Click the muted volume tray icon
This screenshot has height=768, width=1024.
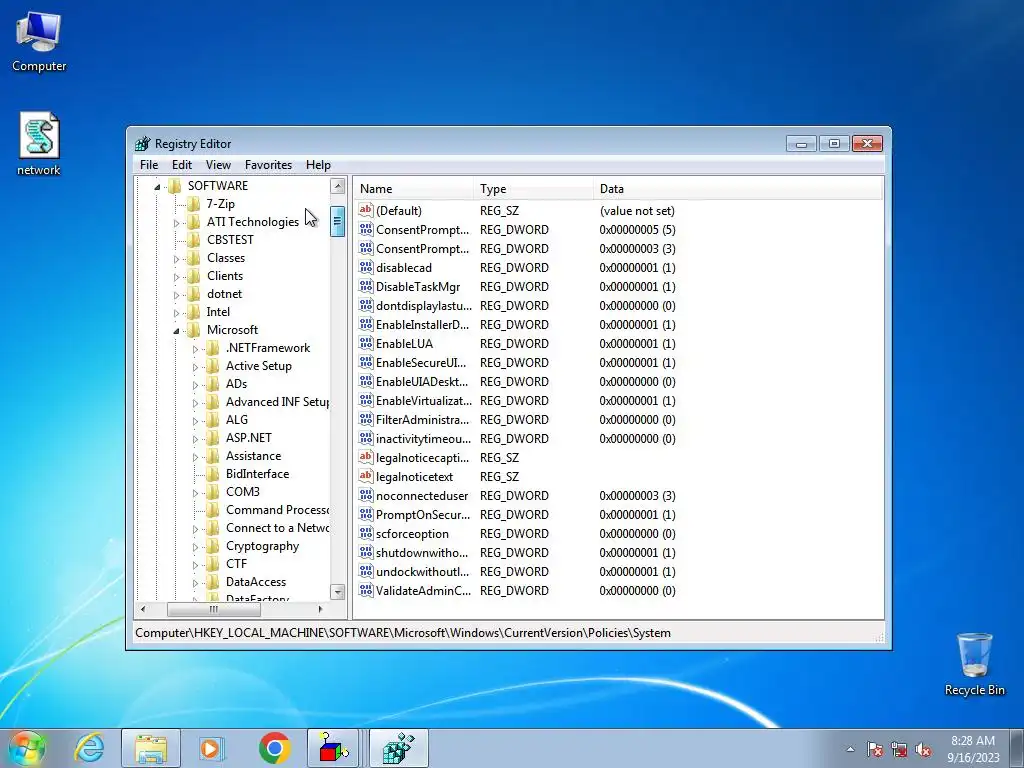point(923,750)
